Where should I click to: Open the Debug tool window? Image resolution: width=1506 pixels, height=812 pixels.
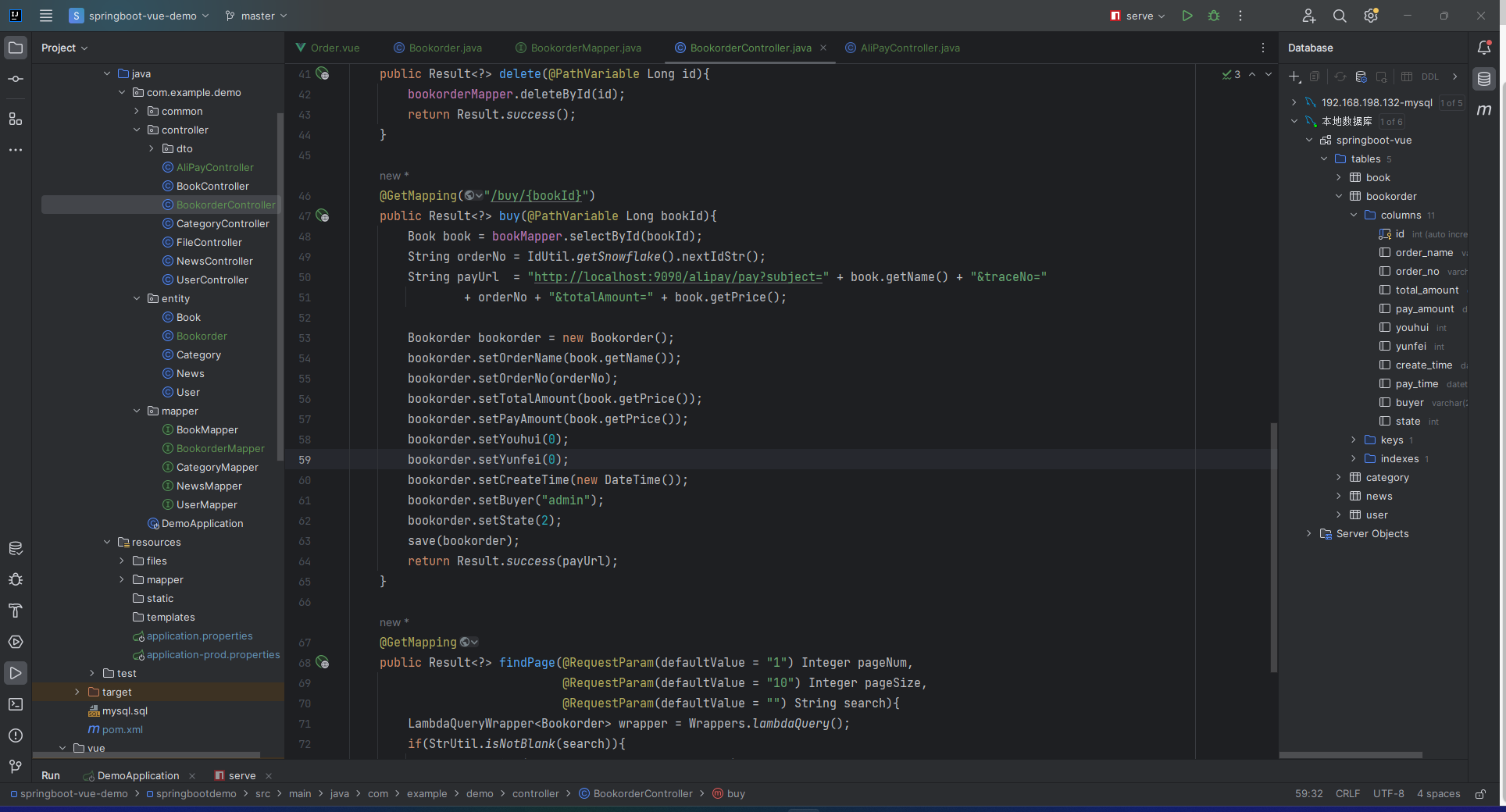click(x=16, y=579)
